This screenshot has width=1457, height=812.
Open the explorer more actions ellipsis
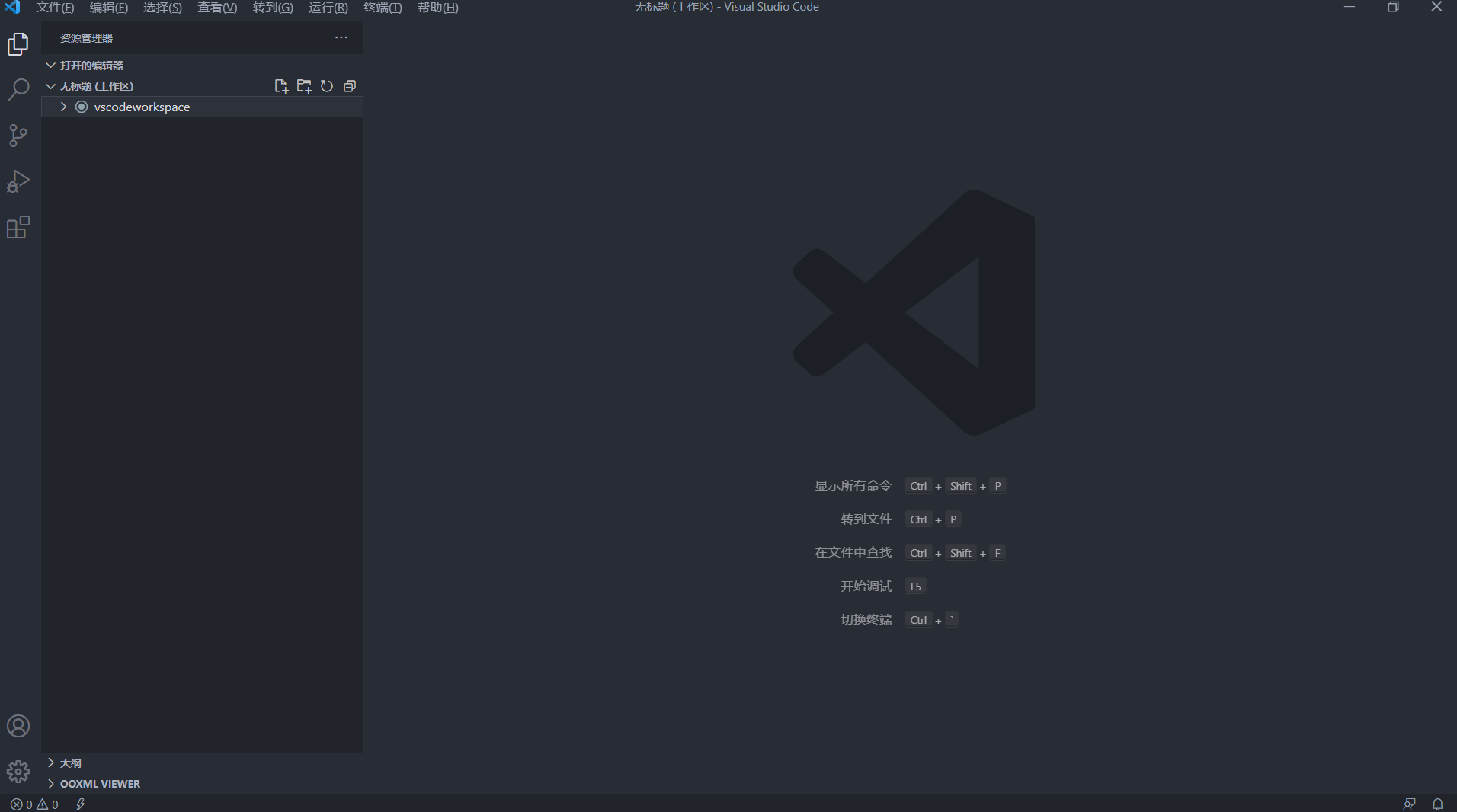[341, 37]
